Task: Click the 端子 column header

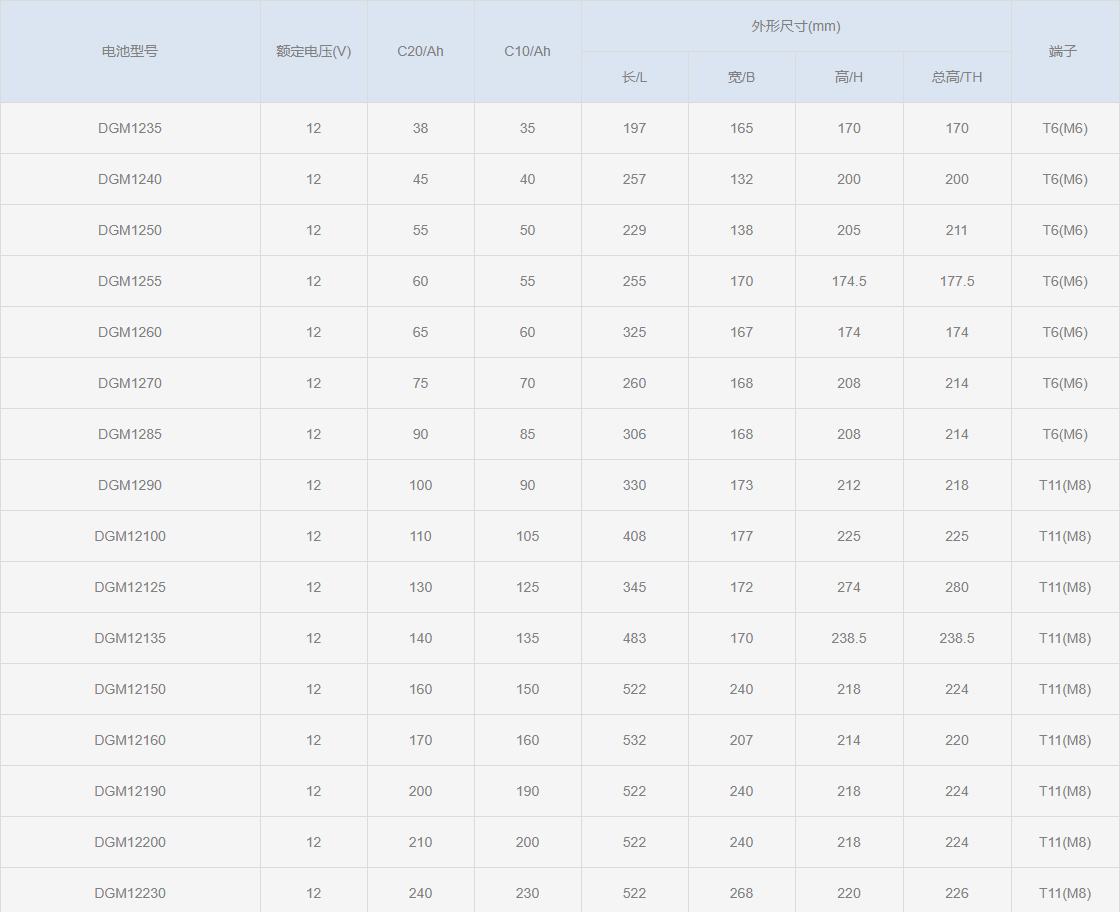Action: click(1064, 51)
